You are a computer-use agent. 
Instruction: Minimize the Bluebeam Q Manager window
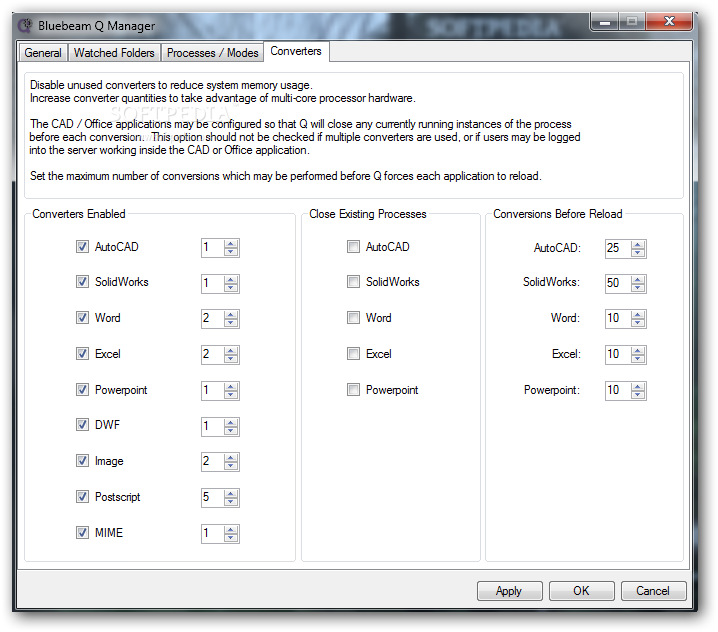tap(605, 22)
